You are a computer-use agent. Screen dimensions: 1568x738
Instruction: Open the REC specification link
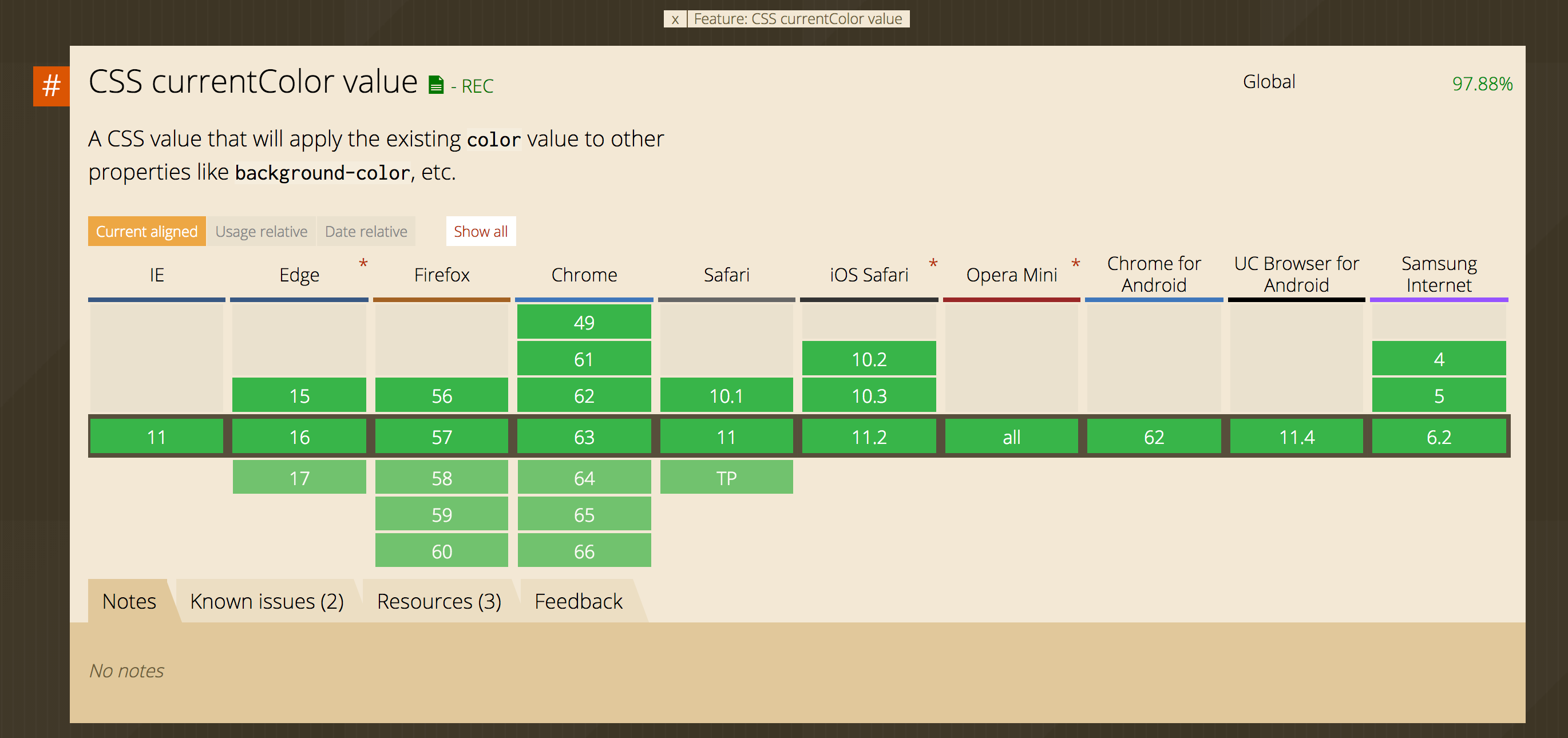pos(477,86)
